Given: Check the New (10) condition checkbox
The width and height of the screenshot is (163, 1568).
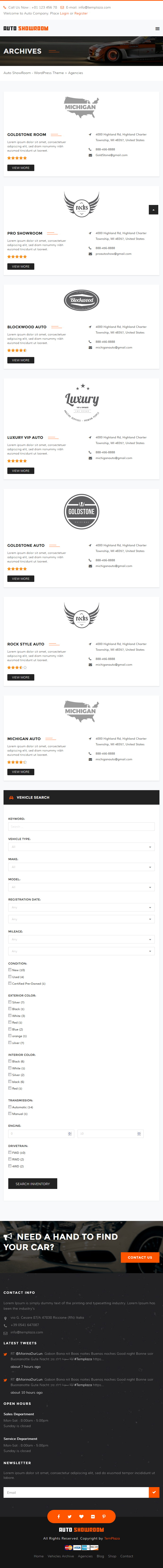Looking at the screenshot, I should [x=10, y=970].
